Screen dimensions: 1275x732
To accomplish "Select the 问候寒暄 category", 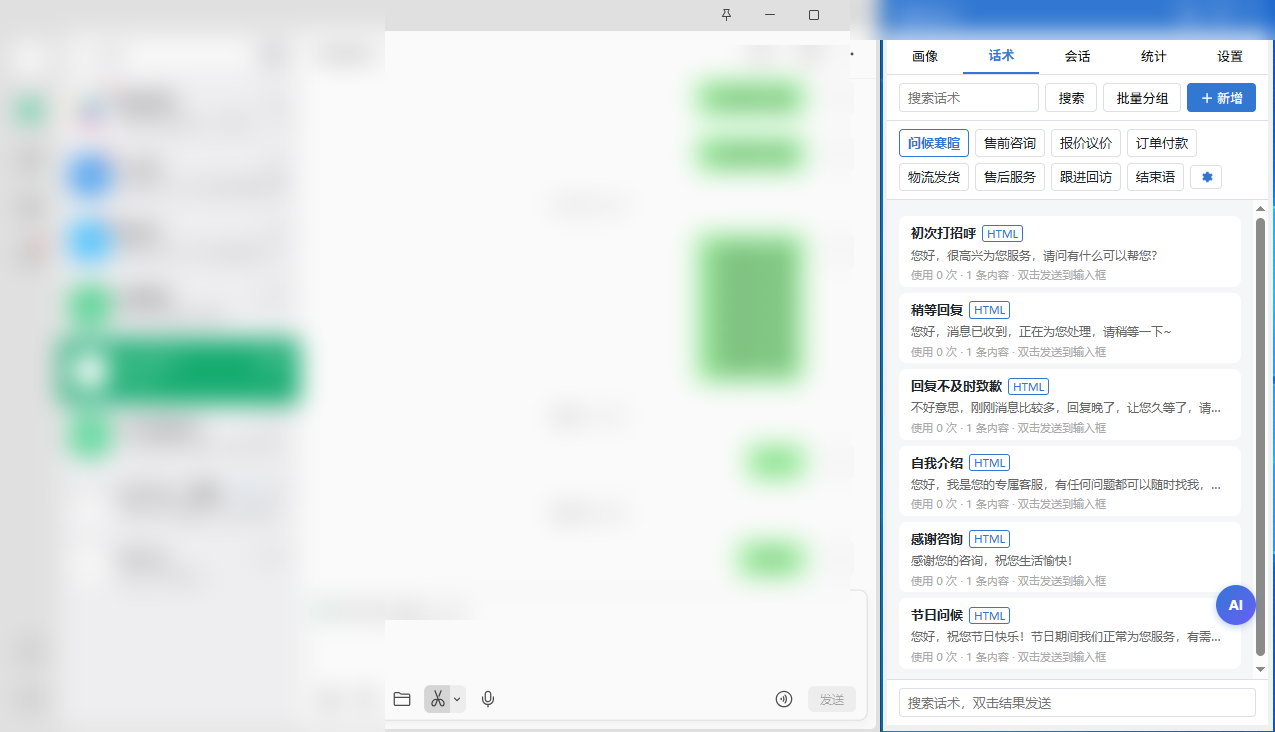I will (934, 143).
